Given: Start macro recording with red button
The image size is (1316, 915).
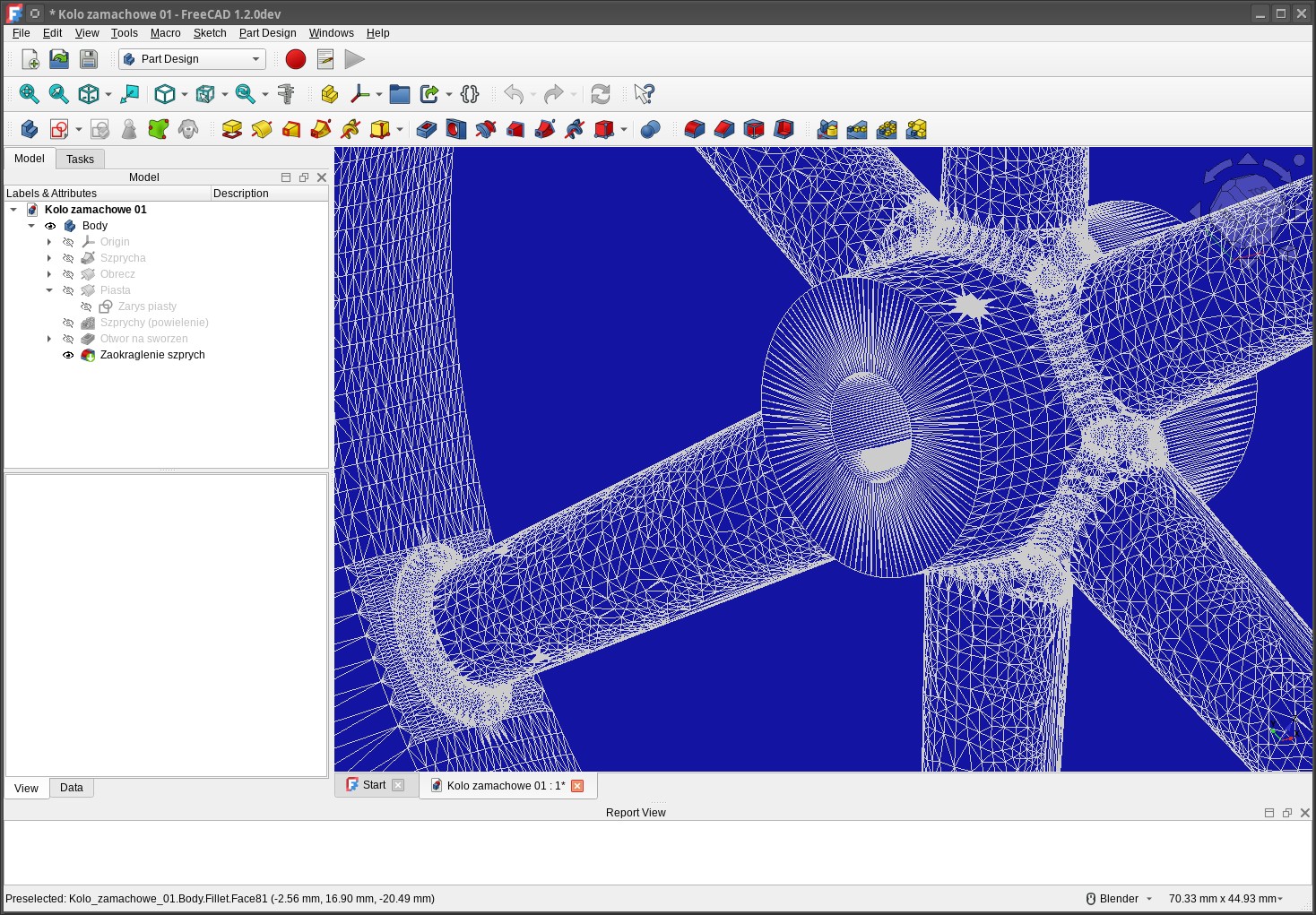Looking at the screenshot, I should [296, 59].
